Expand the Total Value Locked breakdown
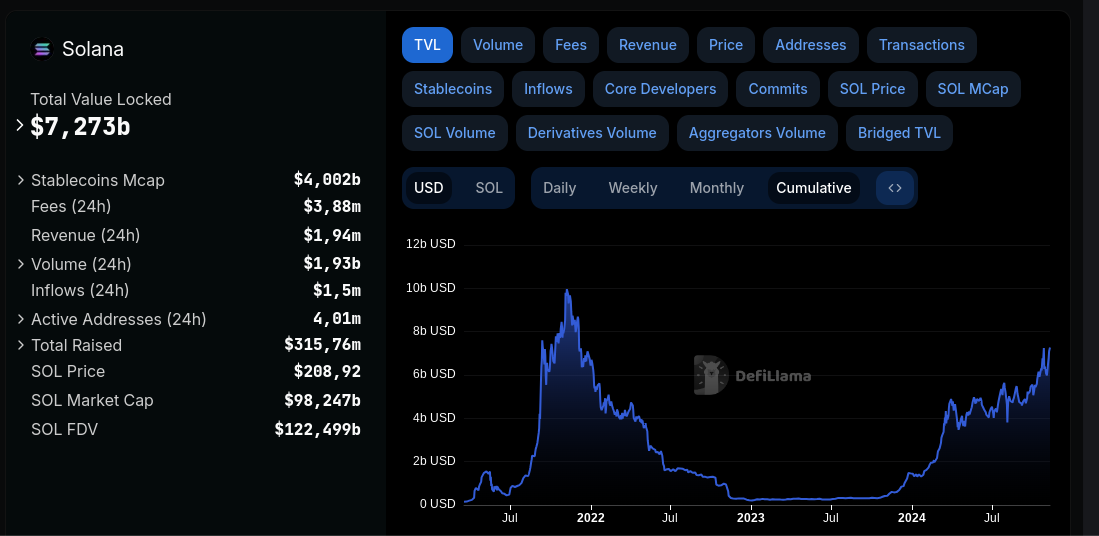 pyautogui.click(x=19, y=126)
